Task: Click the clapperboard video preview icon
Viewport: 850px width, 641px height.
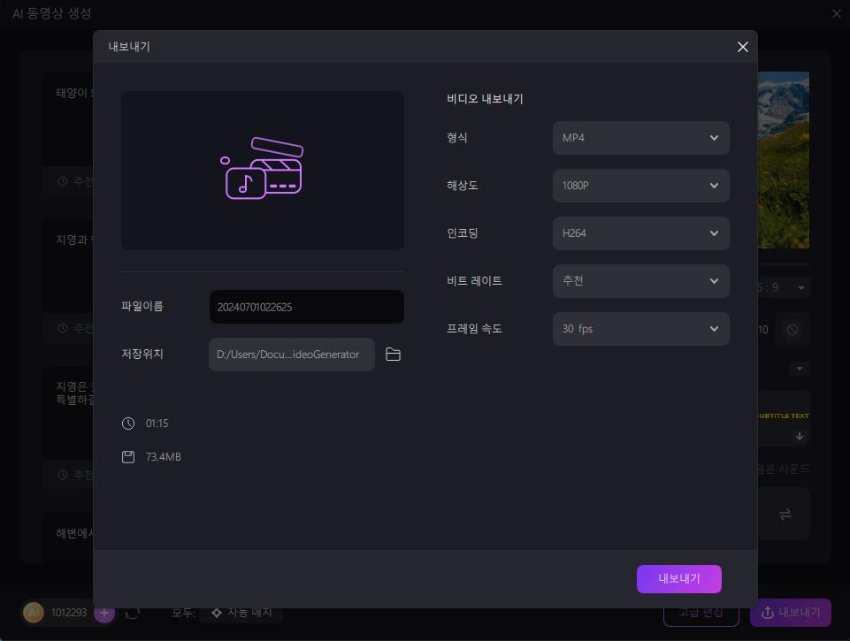Action: pyautogui.click(x=262, y=169)
